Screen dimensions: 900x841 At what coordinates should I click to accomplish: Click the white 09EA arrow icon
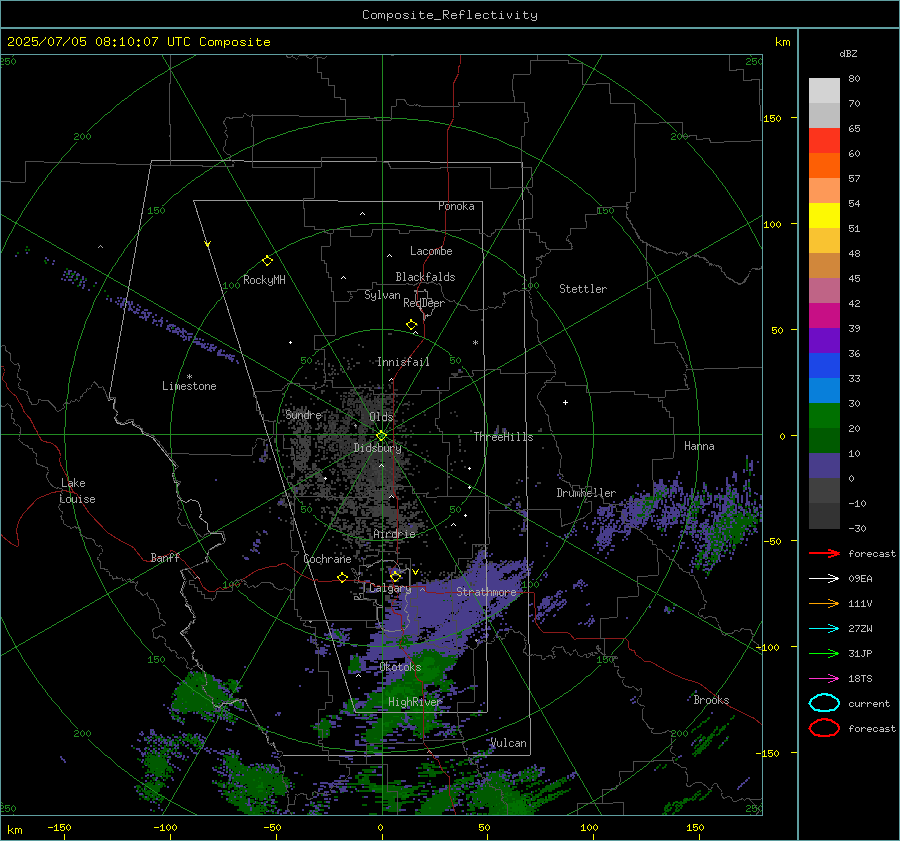point(824,578)
